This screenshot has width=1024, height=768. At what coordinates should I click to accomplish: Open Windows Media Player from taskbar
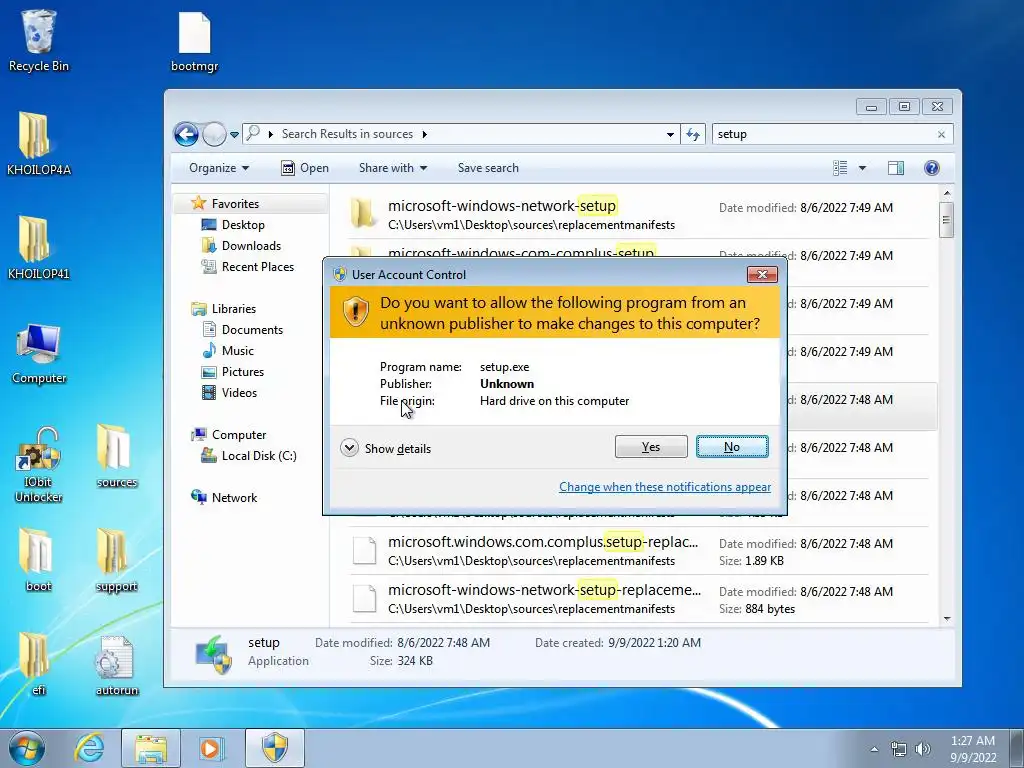coord(211,748)
